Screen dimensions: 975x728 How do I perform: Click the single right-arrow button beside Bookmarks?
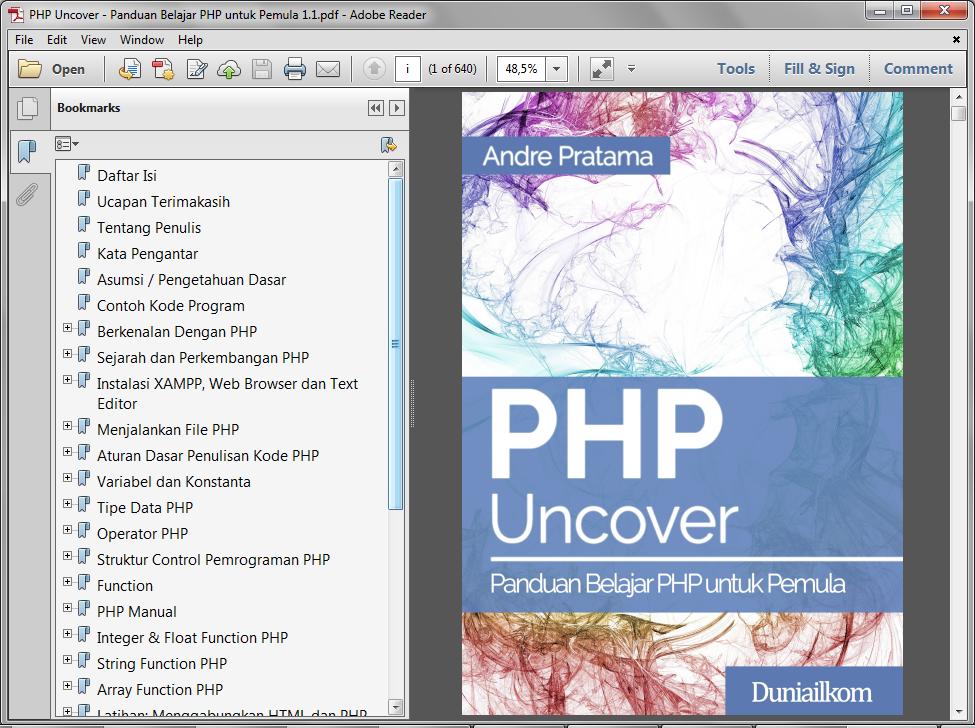pos(396,108)
